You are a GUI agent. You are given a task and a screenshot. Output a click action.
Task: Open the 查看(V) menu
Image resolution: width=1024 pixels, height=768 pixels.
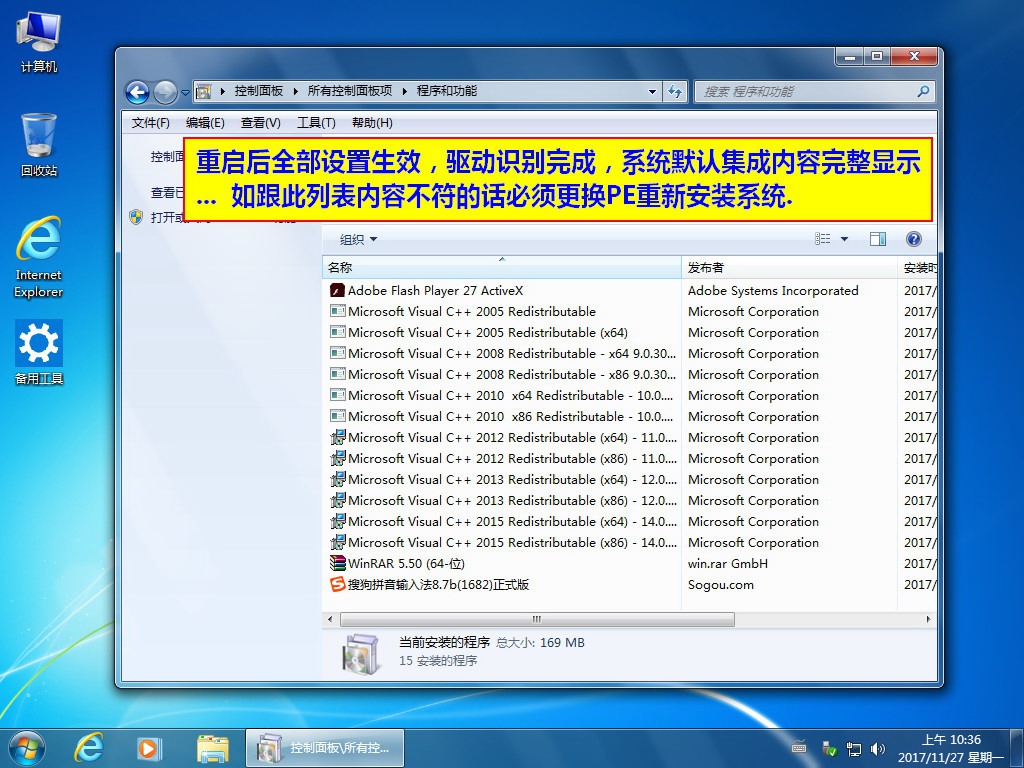click(x=261, y=123)
